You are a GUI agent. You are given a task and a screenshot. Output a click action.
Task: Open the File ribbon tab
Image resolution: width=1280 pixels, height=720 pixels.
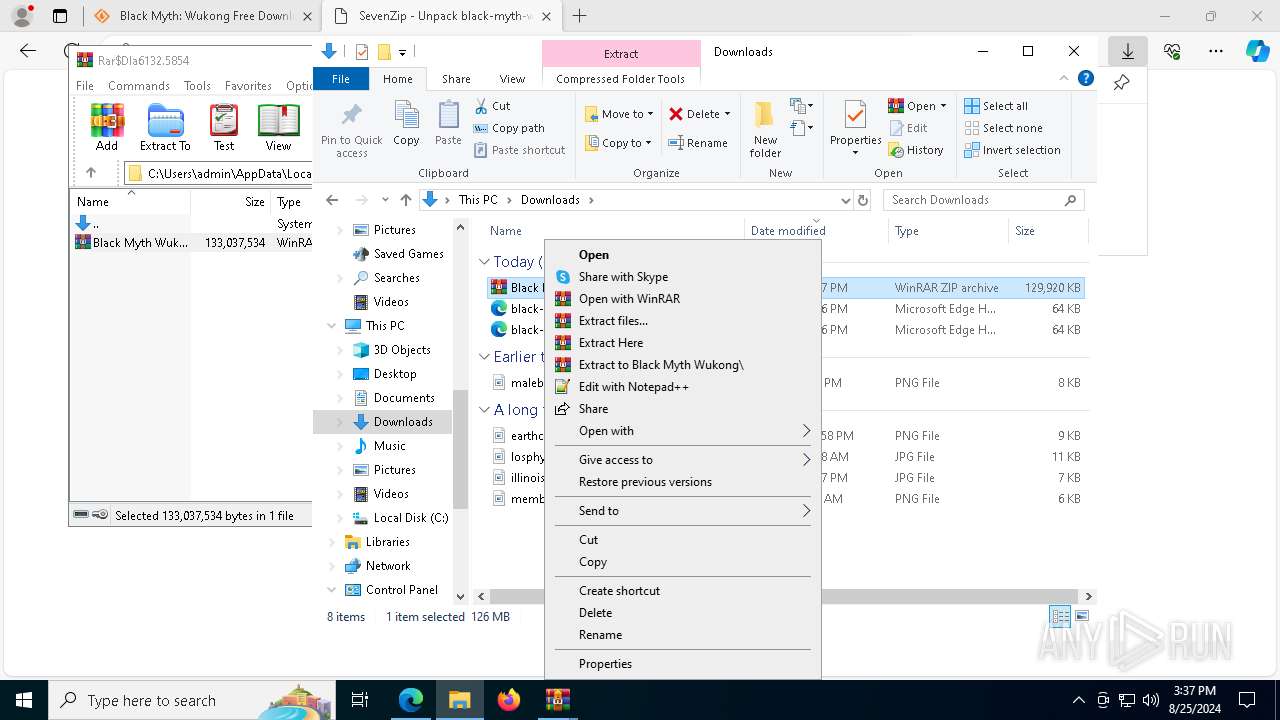[x=341, y=79]
